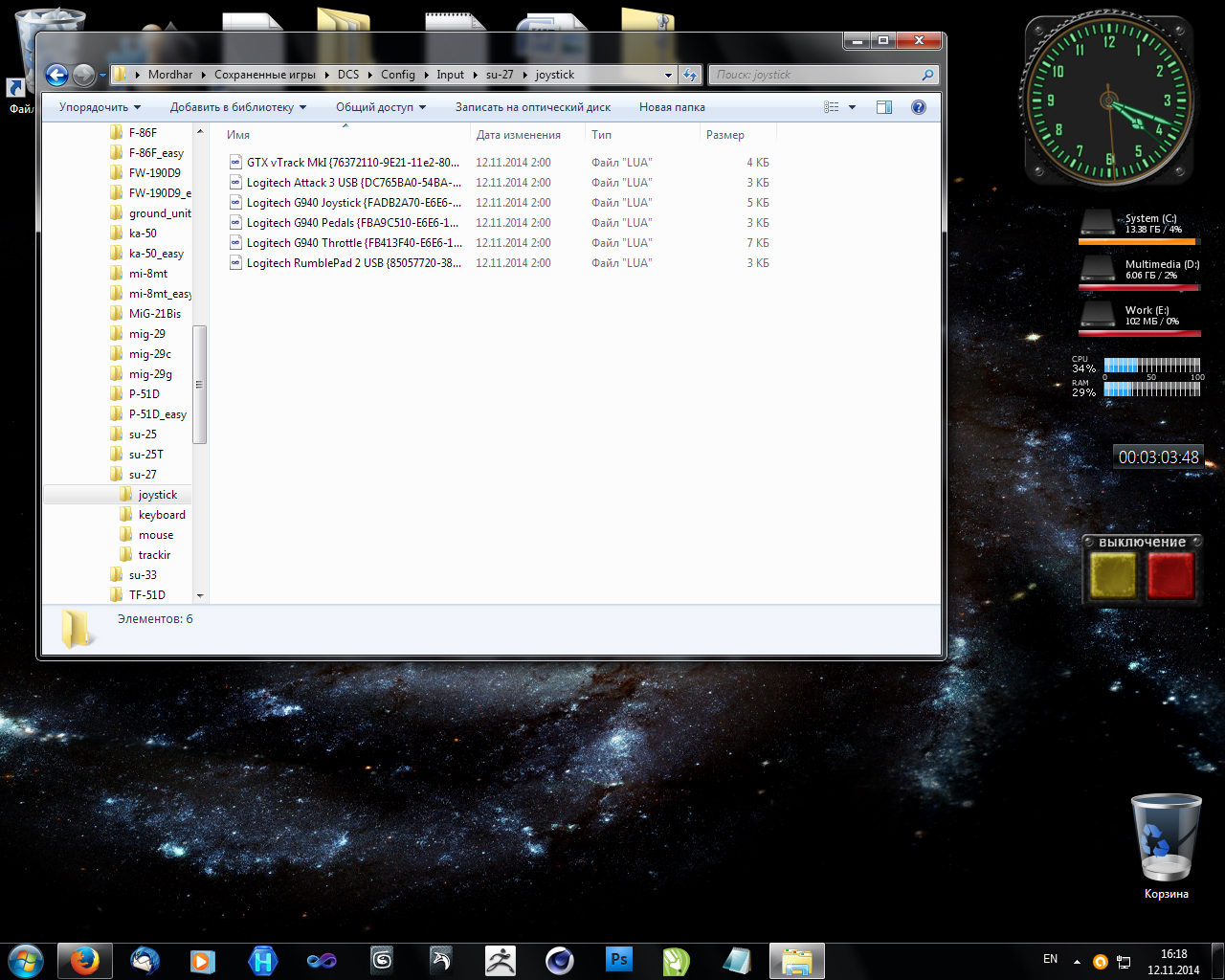The width and height of the screenshot is (1225, 980).
Task: Click the Explorer forward arrow button
Action: pyautogui.click(x=83, y=75)
